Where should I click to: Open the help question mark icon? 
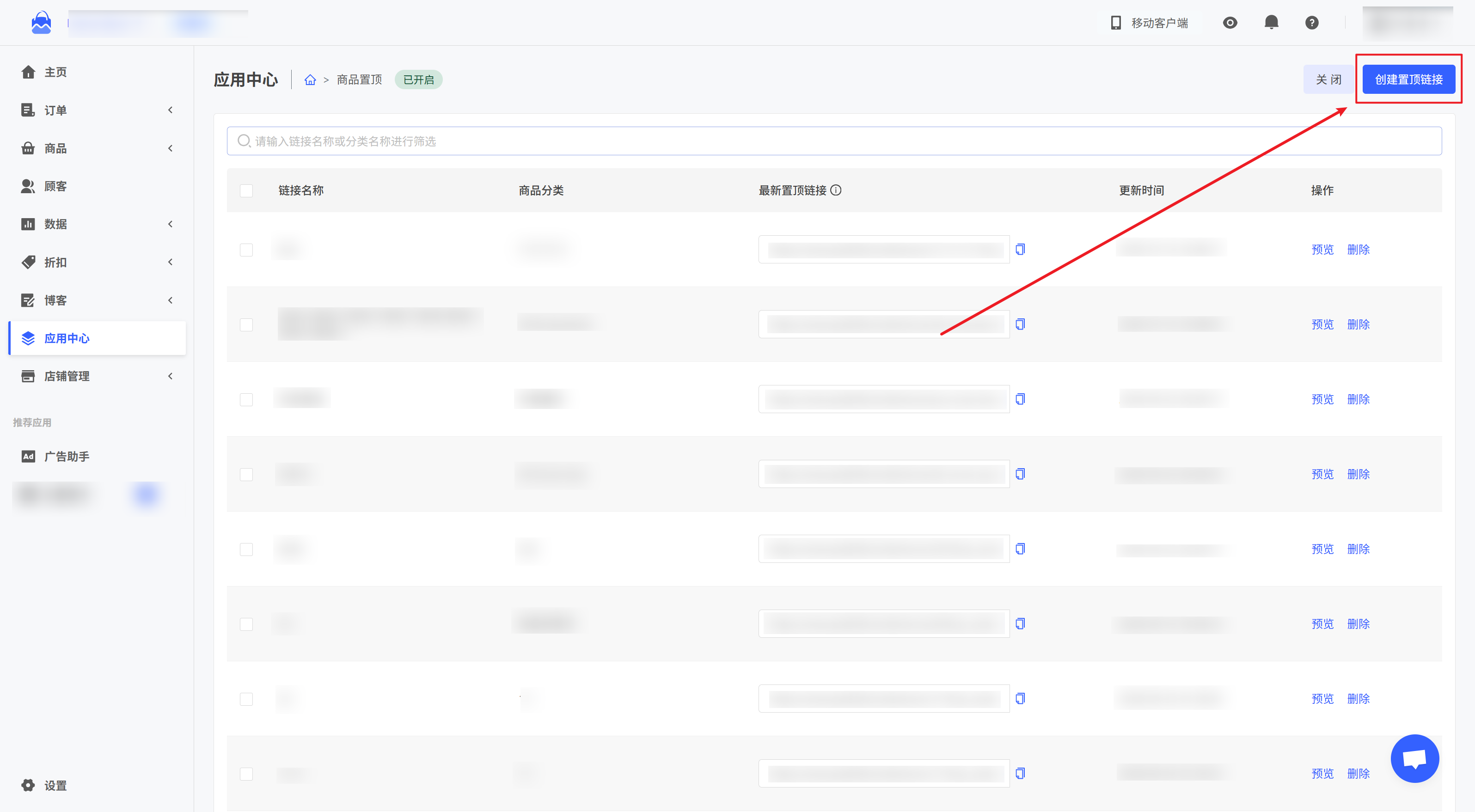[1312, 22]
